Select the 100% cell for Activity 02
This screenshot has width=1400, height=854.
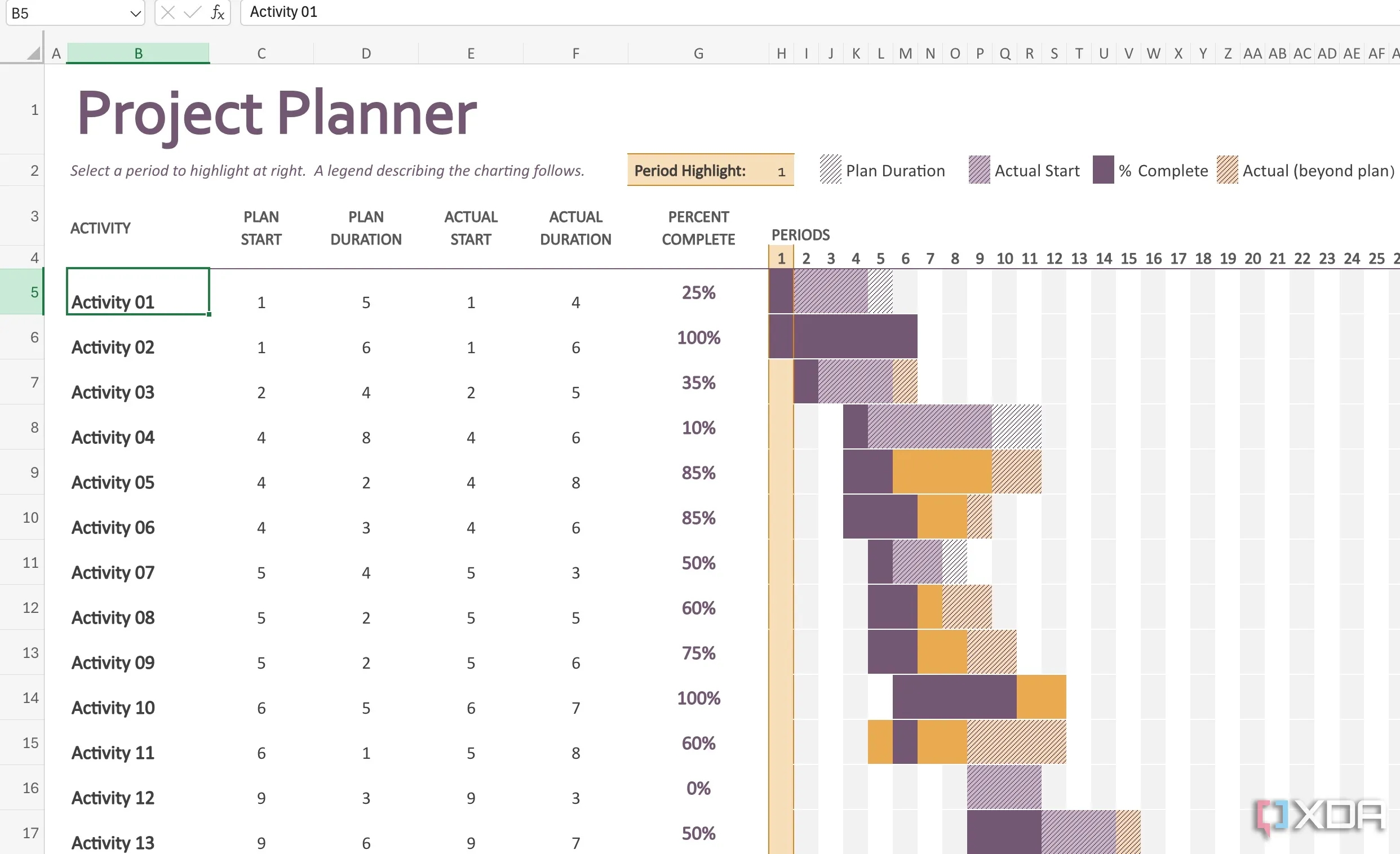(x=698, y=337)
